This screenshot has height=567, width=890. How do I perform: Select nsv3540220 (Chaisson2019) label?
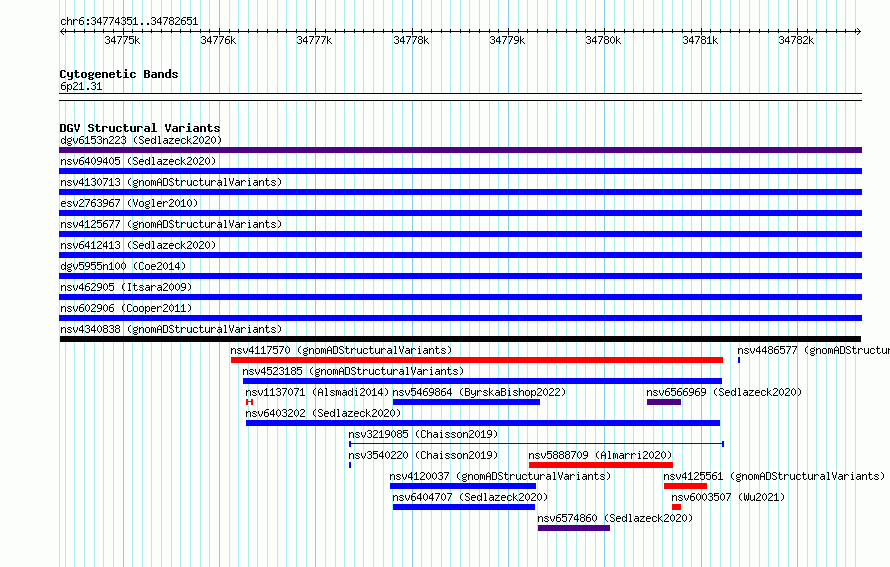click(423, 455)
